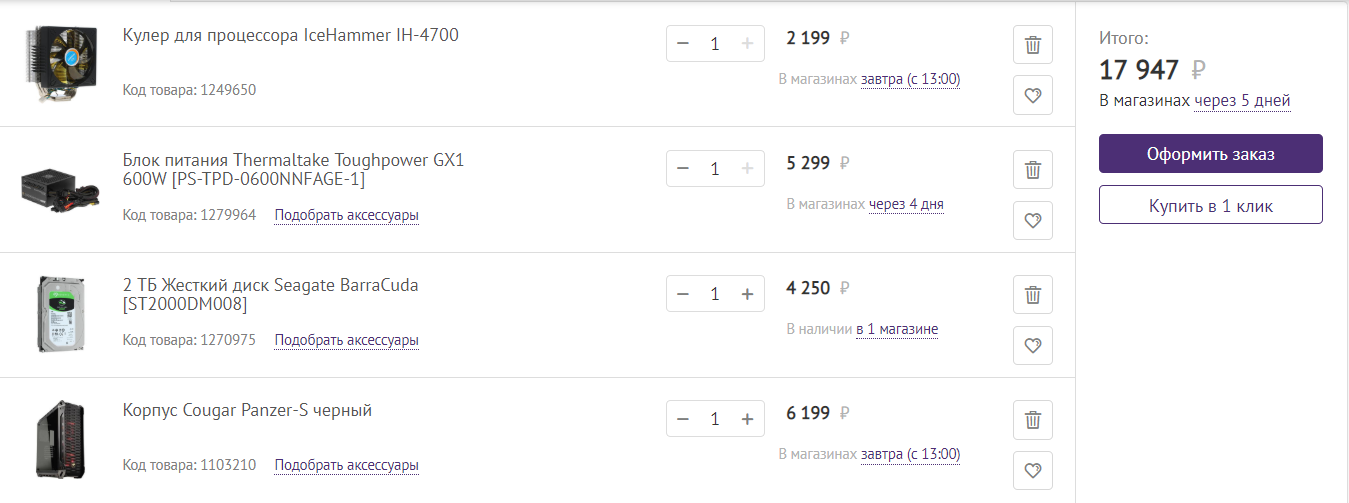Decrease Cougar Panzer-S quantity with minus
This screenshot has height=503, width=1349.
point(683,419)
